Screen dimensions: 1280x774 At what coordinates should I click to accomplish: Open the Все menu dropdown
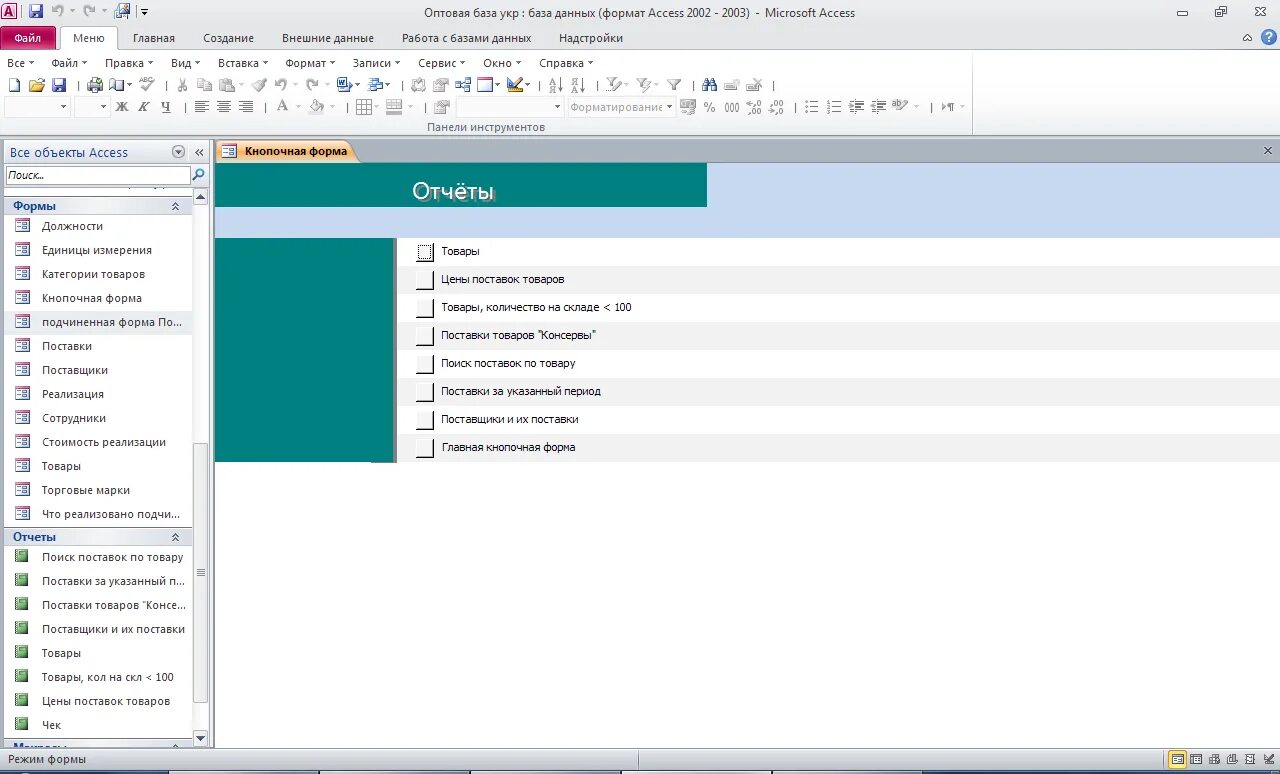[x=20, y=63]
